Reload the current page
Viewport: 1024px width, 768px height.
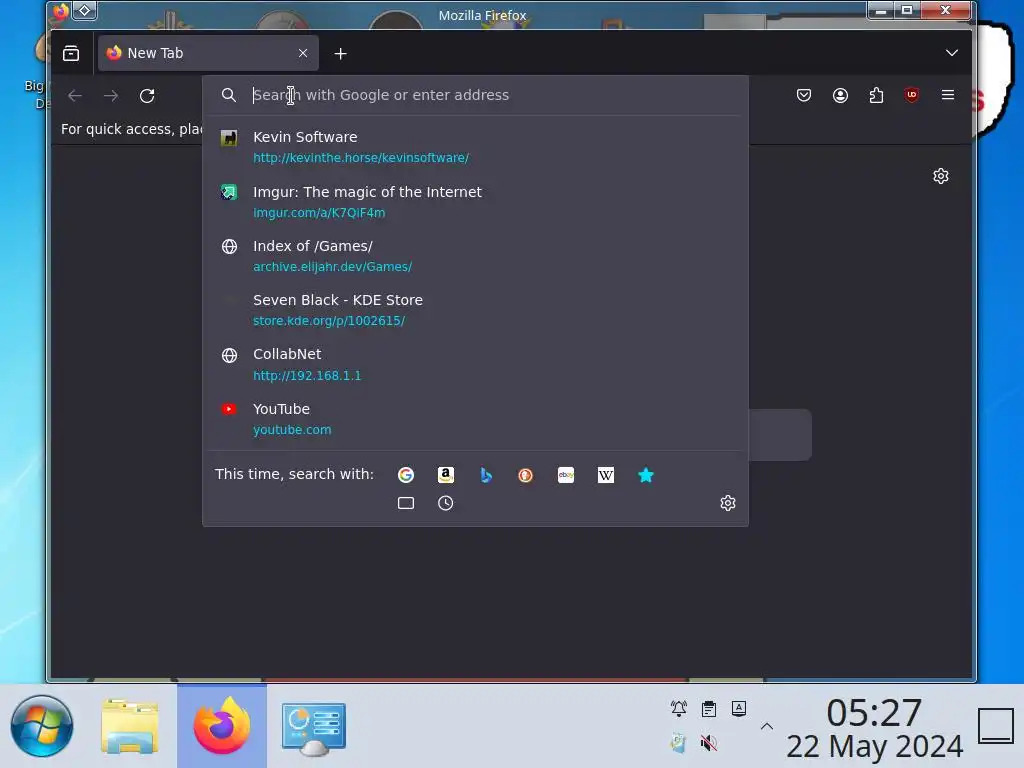click(147, 95)
